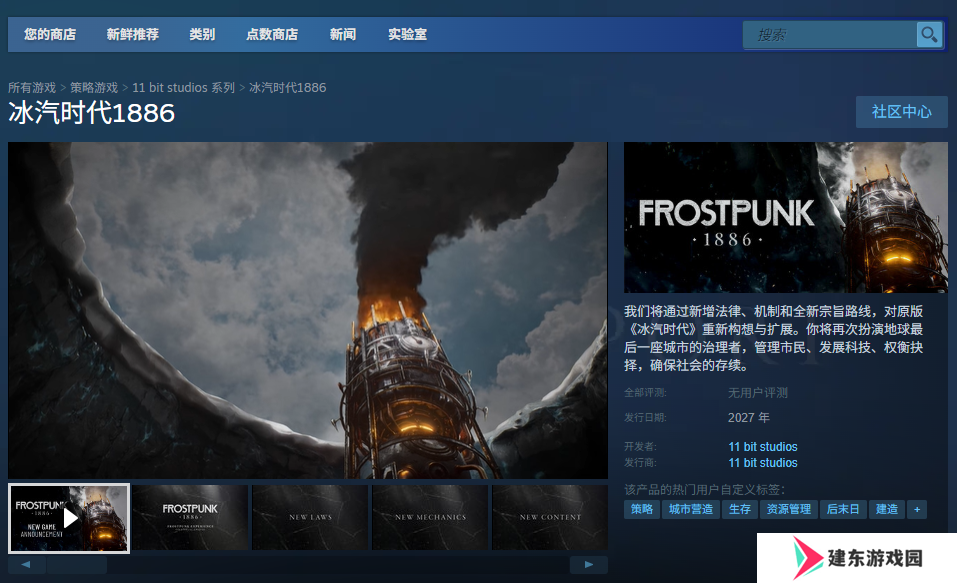The image size is (957, 583).
Task: Click the 无用户评测 review summary text
Action: coord(757,393)
